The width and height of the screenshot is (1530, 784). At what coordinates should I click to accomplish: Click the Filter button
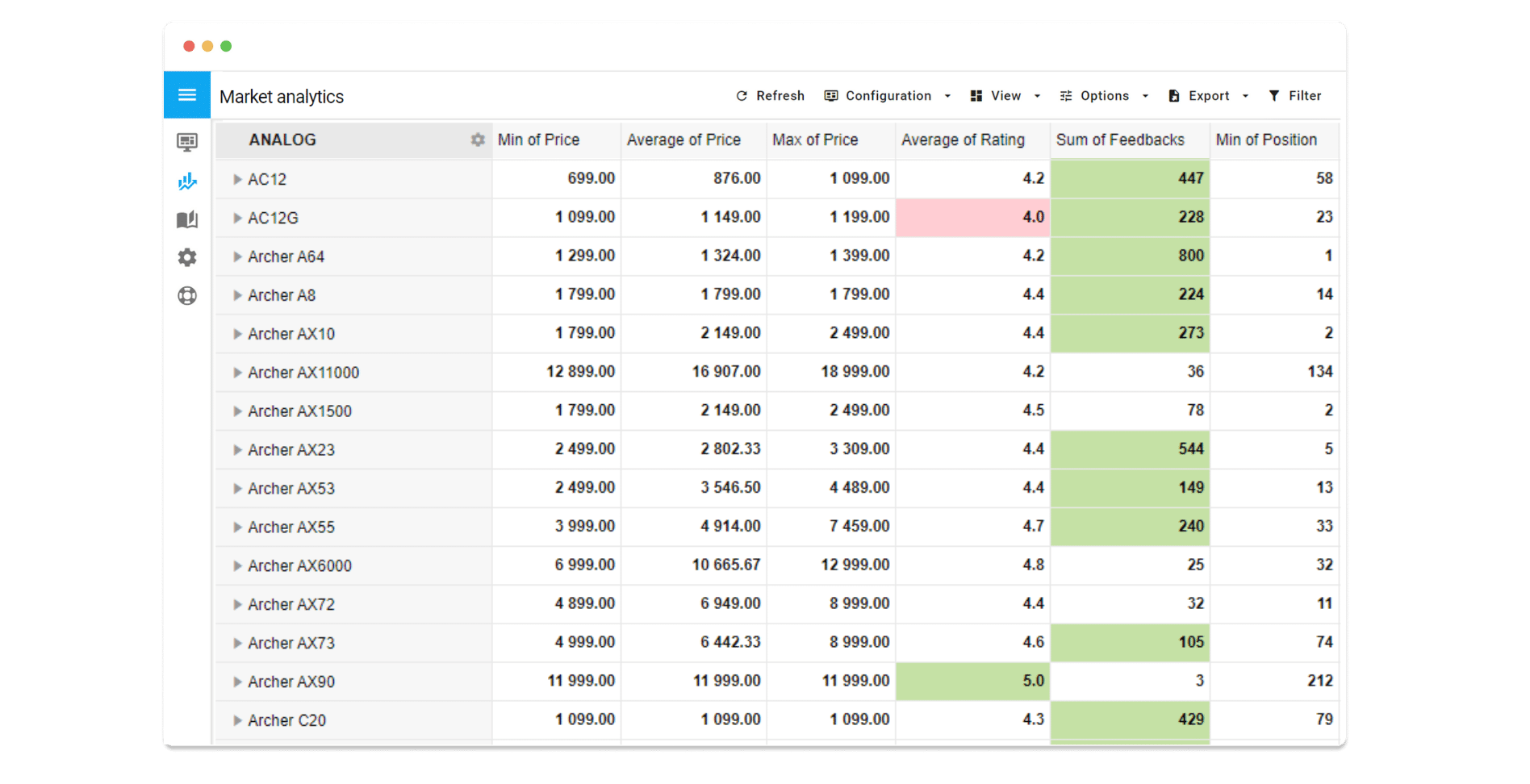[x=1294, y=96]
